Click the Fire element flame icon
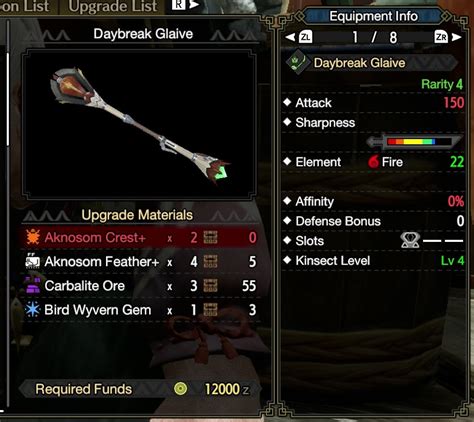474x422 pixels. 374,162
